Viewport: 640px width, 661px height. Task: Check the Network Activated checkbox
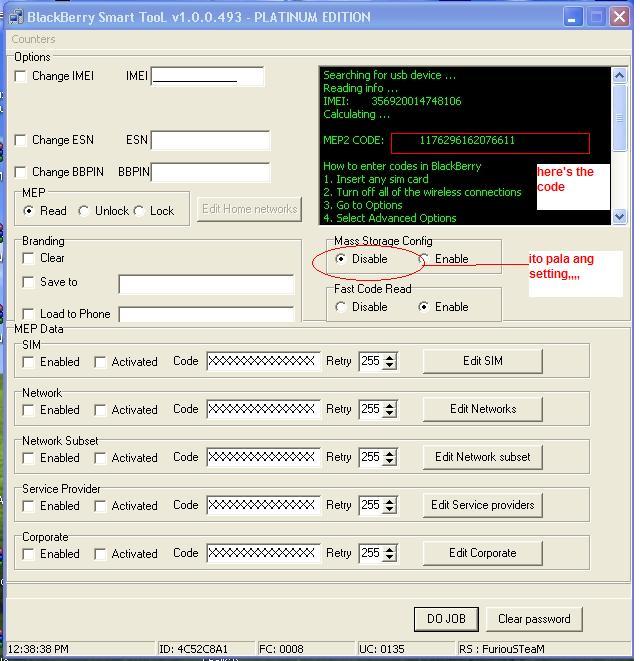click(x=100, y=410)
